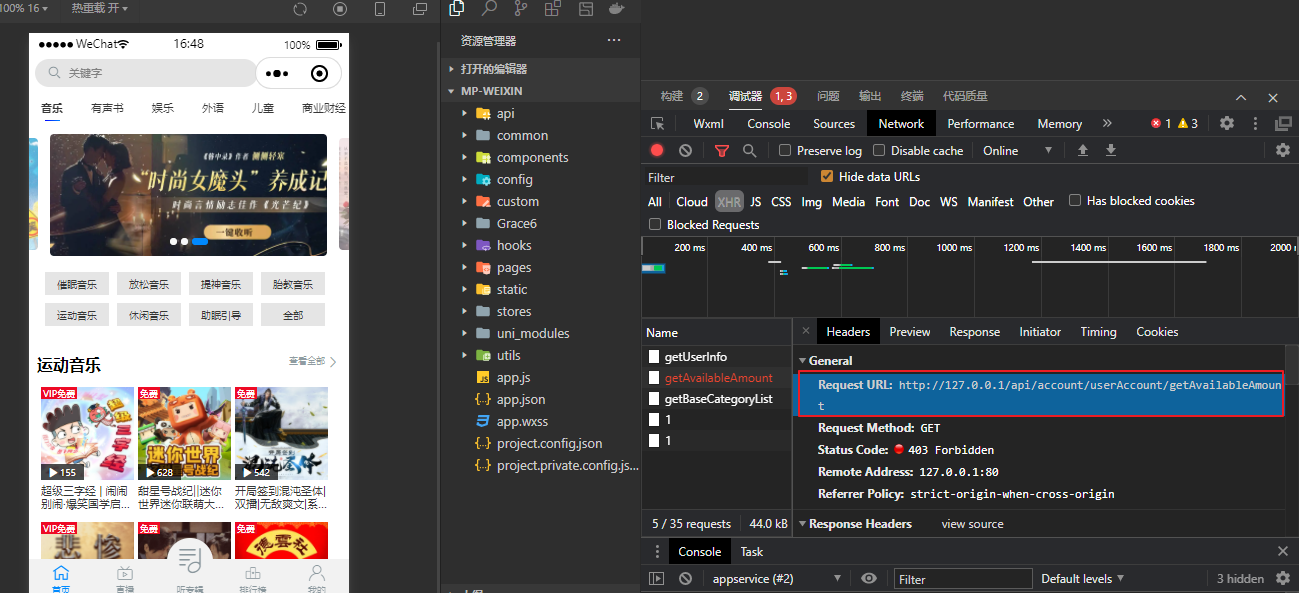Open the Response tab of request
Screen dimensions: 1299x593
975,332
